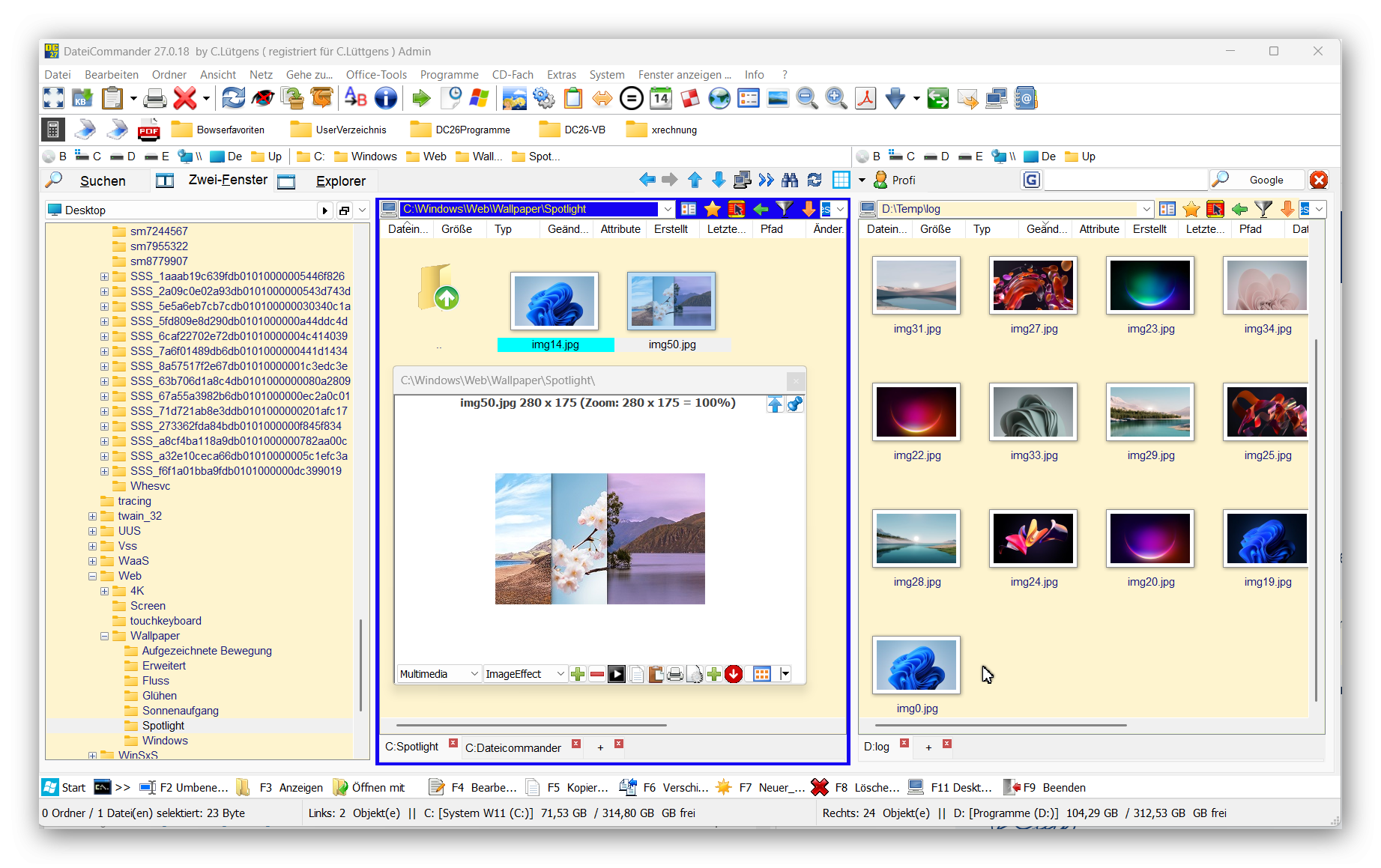This screenshot has width=1381, height=868.
Task: Click the calendar icon showing 14
Action: (x=660, y=98)
